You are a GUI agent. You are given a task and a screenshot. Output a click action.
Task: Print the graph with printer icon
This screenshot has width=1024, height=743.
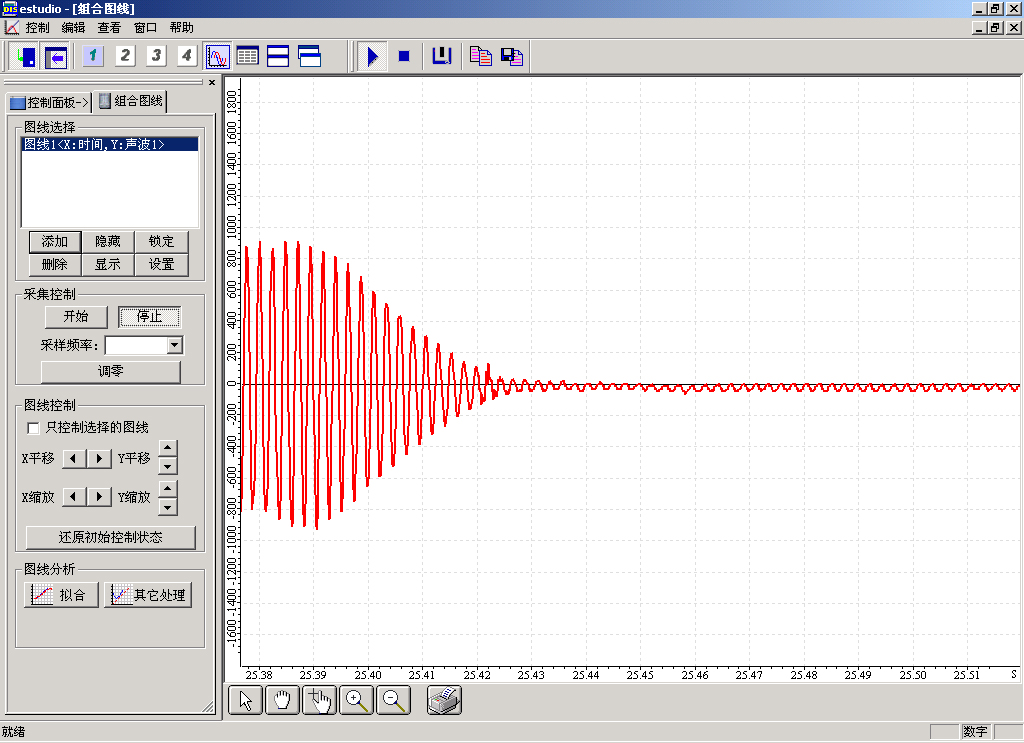(x=444, y=701)
